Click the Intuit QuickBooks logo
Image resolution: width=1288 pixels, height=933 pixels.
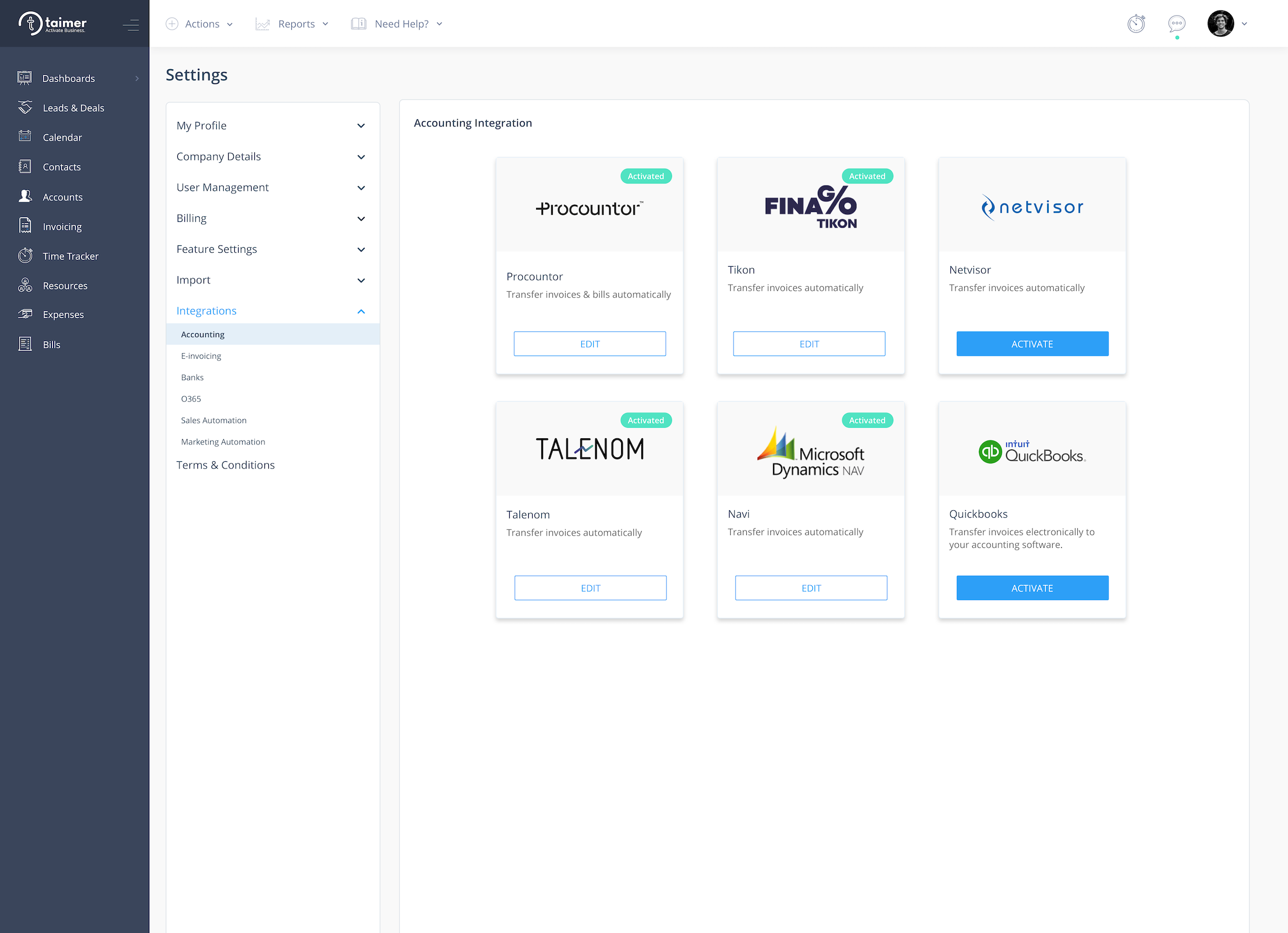pyautogui.click(x=1033, y=452)
